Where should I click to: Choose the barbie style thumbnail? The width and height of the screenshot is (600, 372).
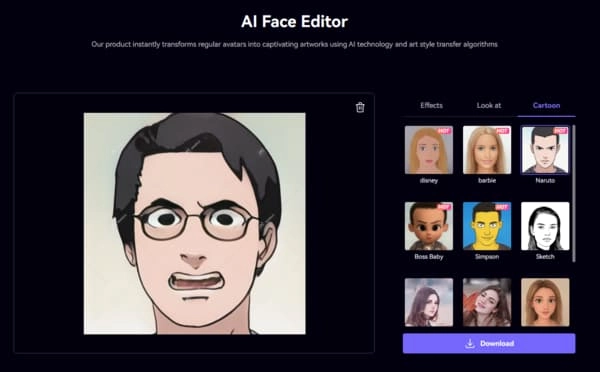click(487, 150)
